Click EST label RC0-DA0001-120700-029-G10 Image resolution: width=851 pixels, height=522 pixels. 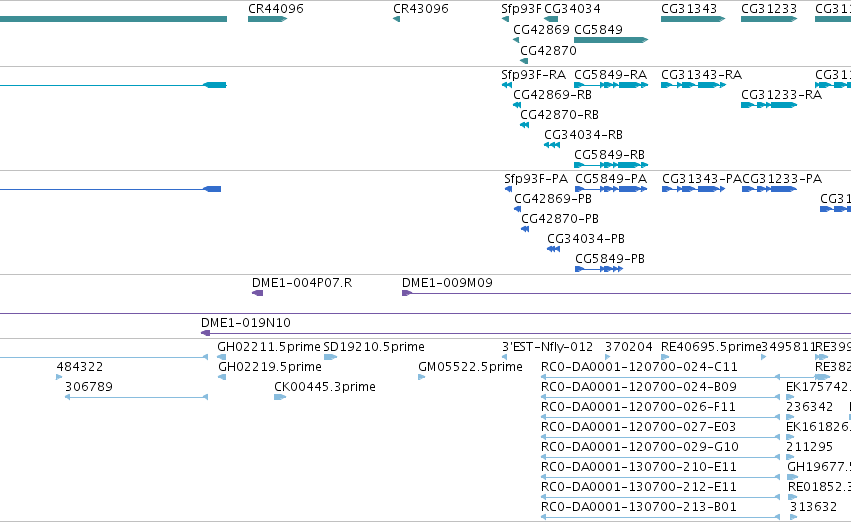click(640, 447)
